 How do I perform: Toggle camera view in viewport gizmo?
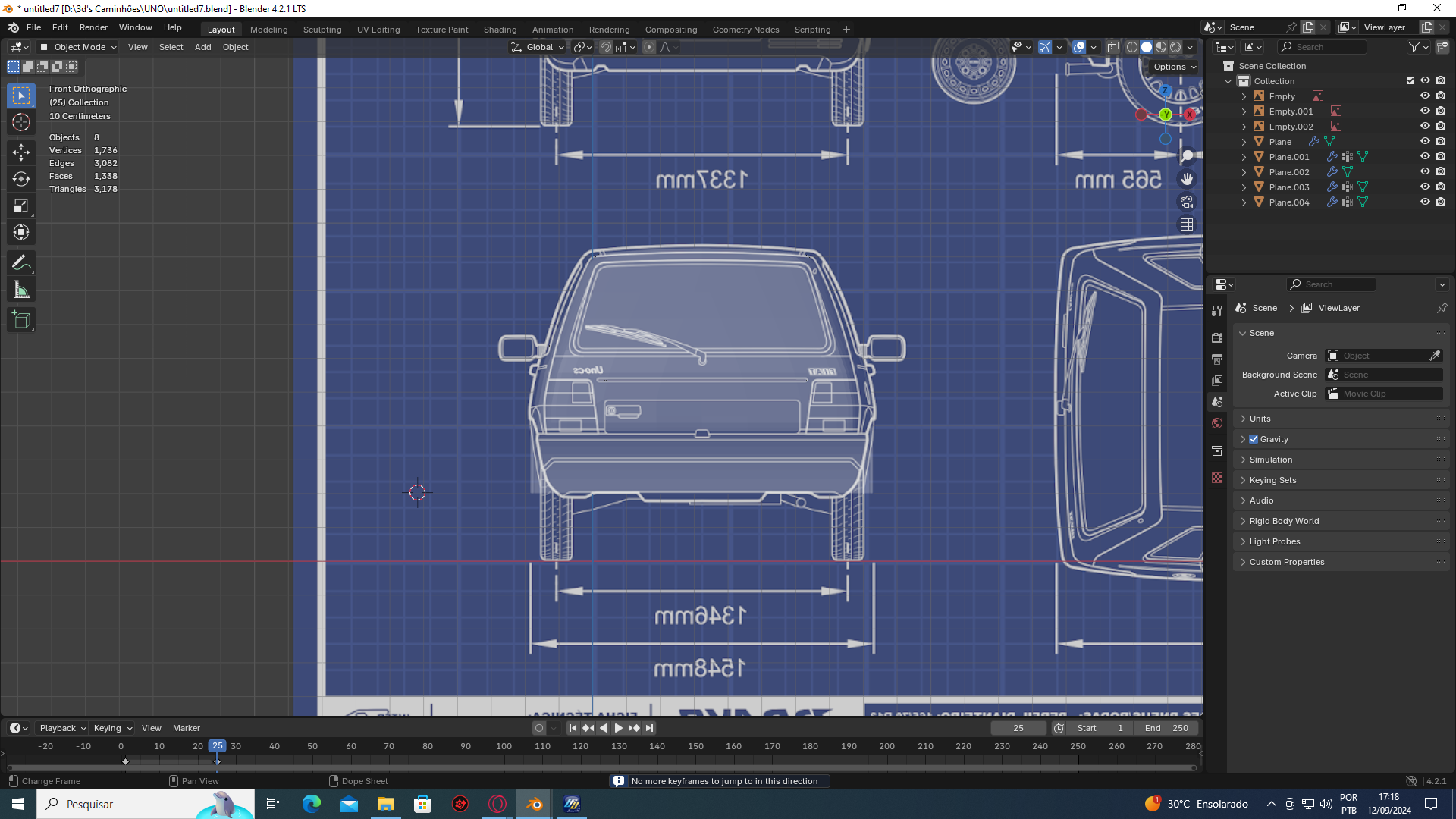[1187, 202]
